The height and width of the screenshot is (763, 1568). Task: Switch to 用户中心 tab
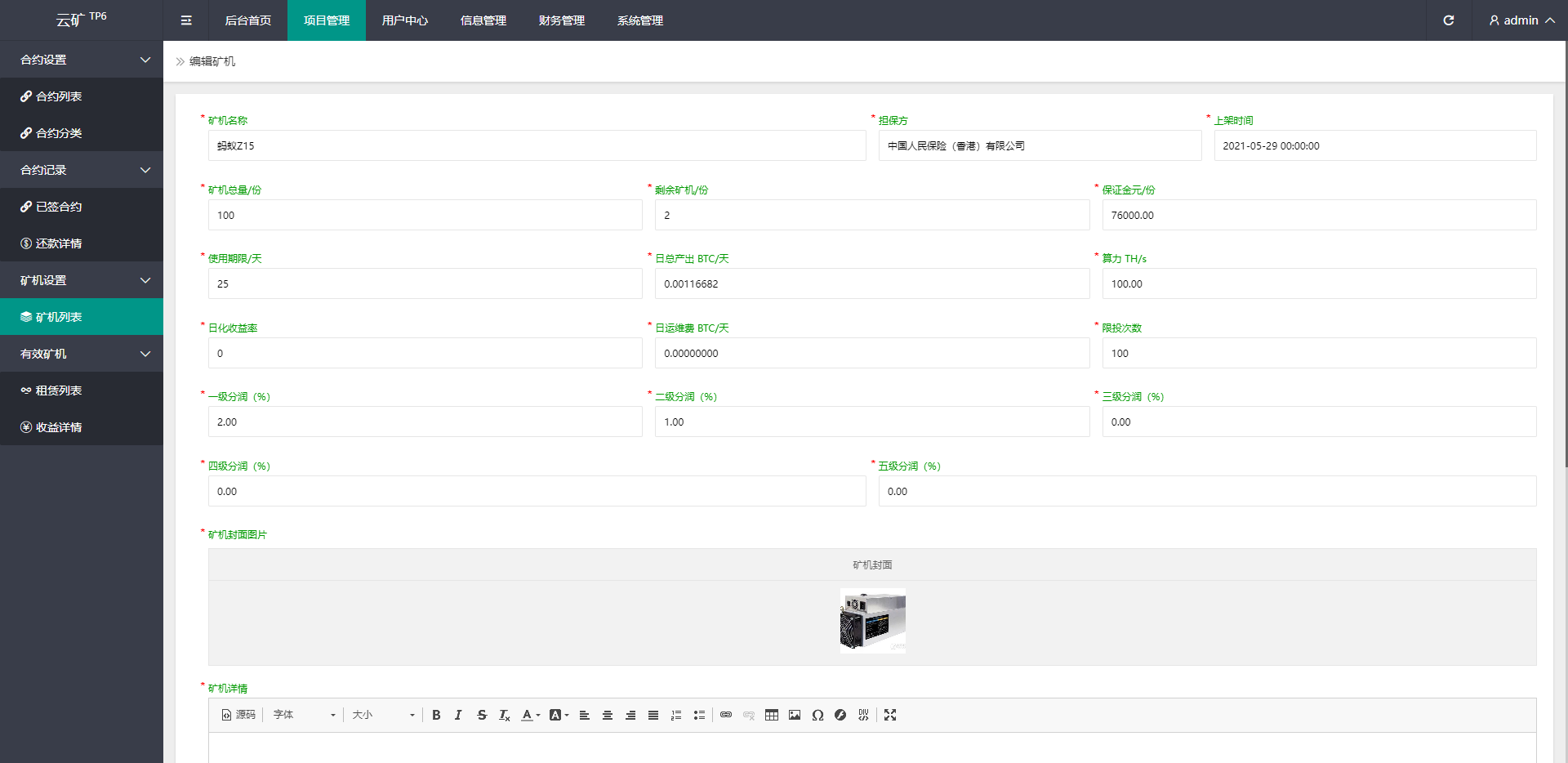click(x=405, y=20)
